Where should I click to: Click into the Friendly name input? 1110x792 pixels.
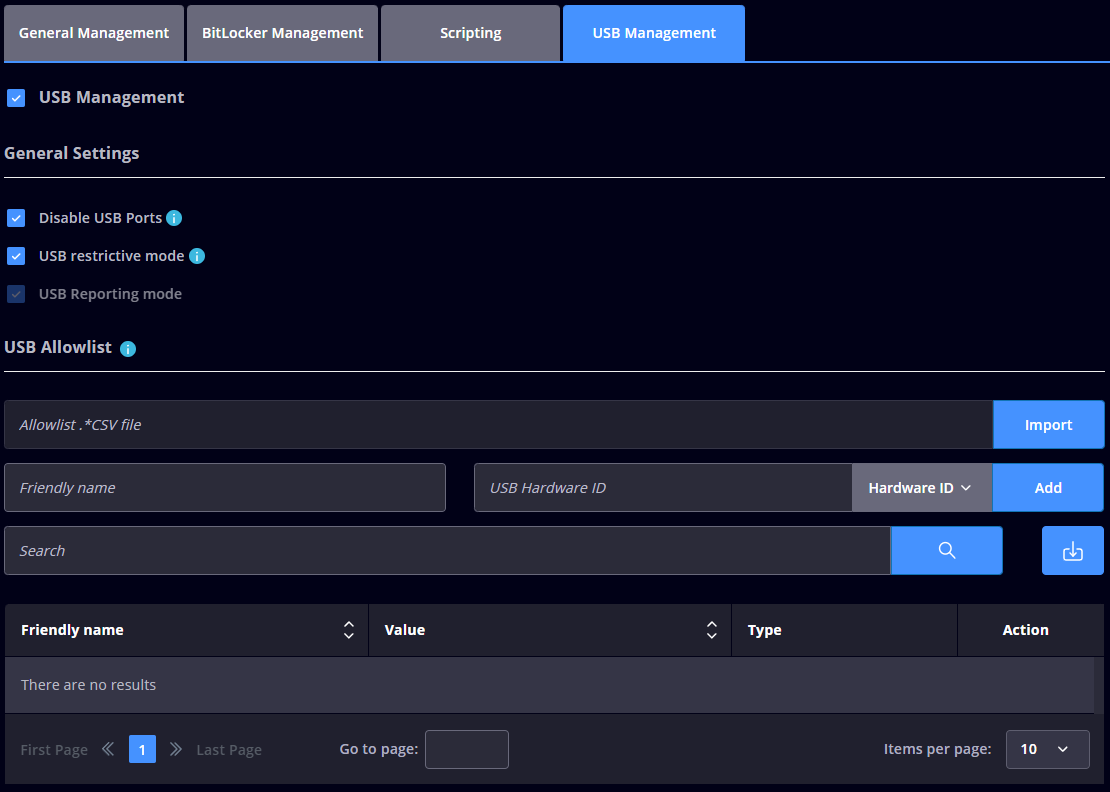[x=225, y=488]
